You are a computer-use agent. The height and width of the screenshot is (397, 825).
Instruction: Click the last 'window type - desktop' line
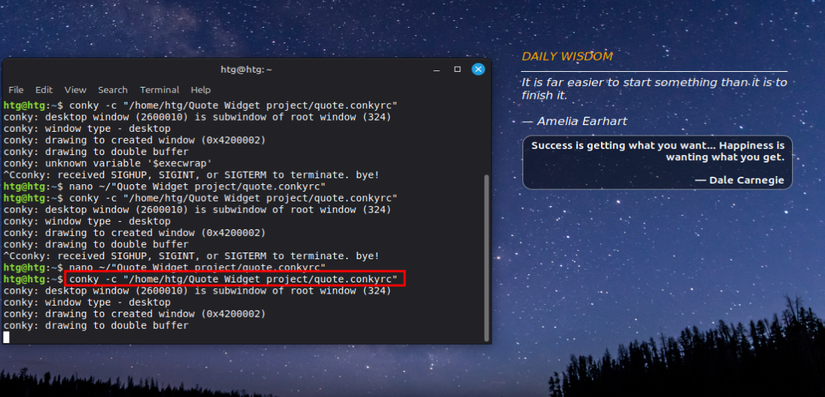[x=87, y=302]
